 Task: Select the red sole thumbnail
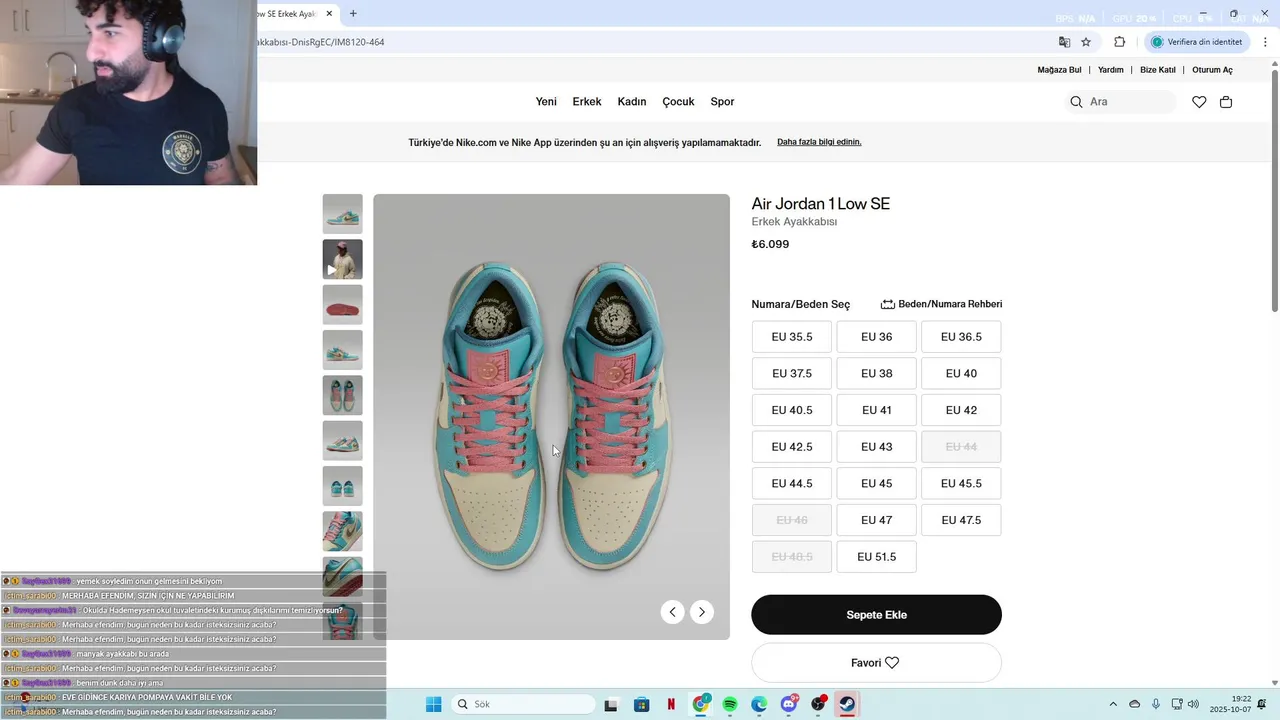pyautogui.click(x=343, y=305)
